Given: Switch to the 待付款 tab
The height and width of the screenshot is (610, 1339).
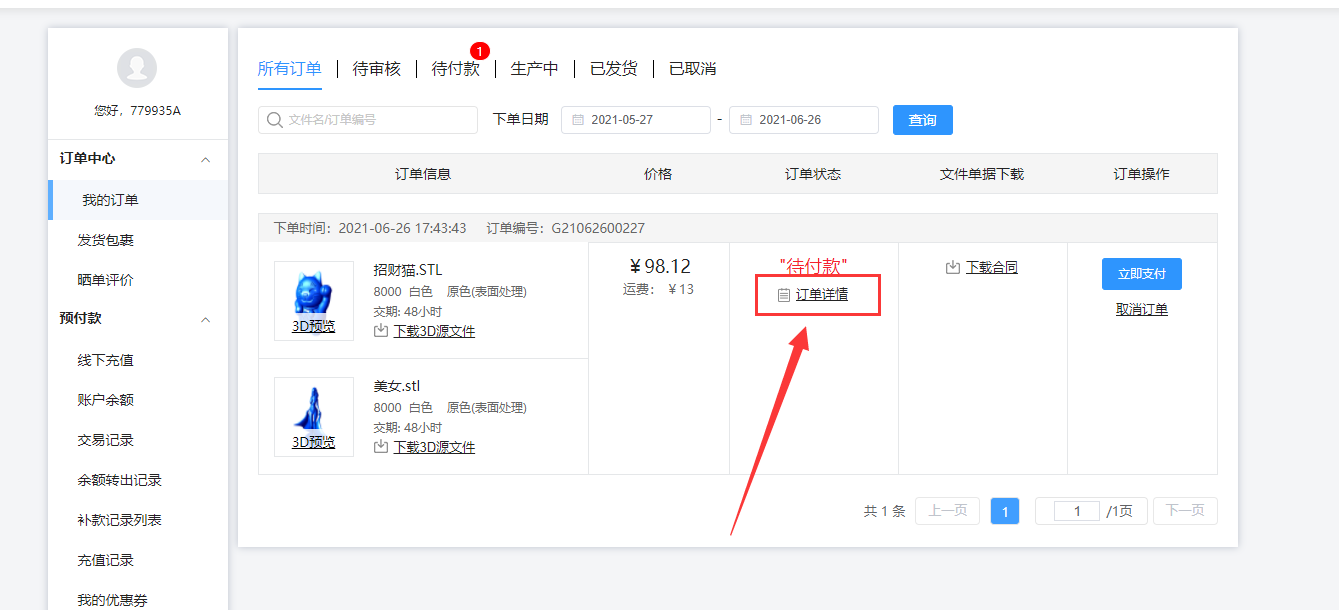Looking at the screenshot, I should pyautogui.click(x=456, y=69).
